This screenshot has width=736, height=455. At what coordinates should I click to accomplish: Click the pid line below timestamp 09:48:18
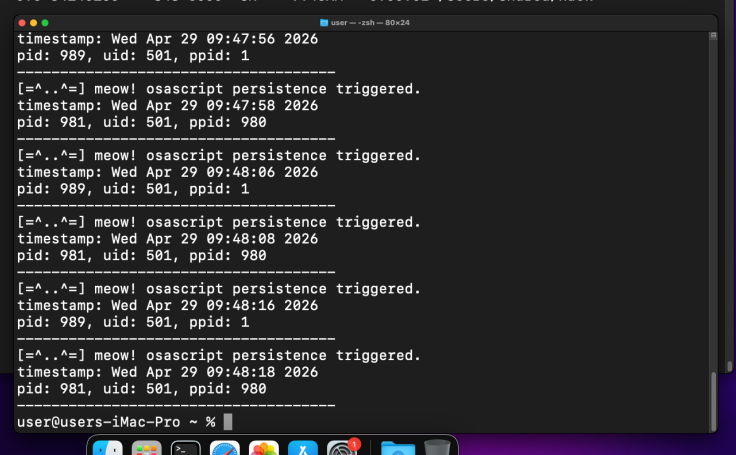tap(142, 389)
